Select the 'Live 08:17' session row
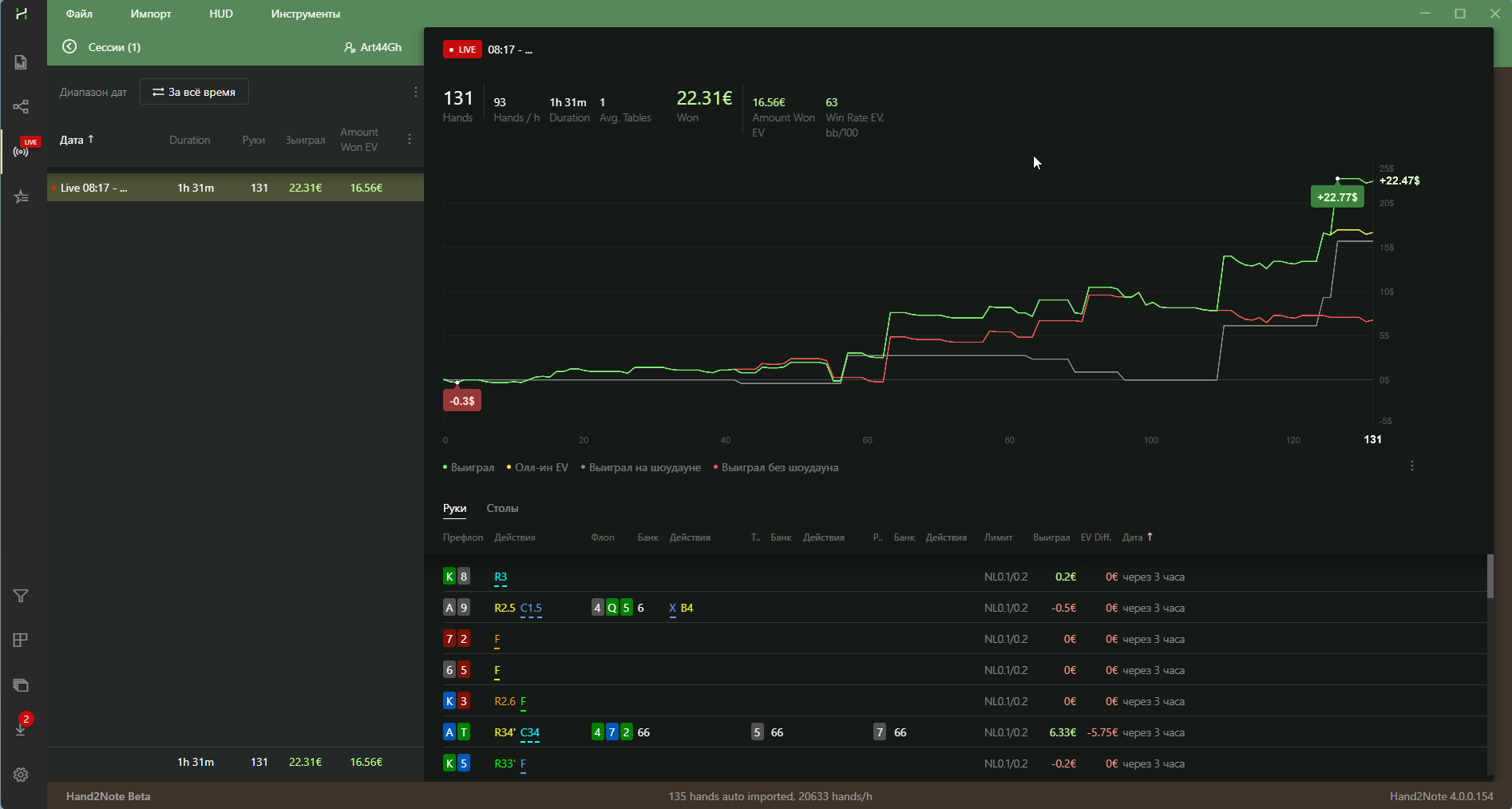Screen dimensions: 1512x809 [236, 188]
